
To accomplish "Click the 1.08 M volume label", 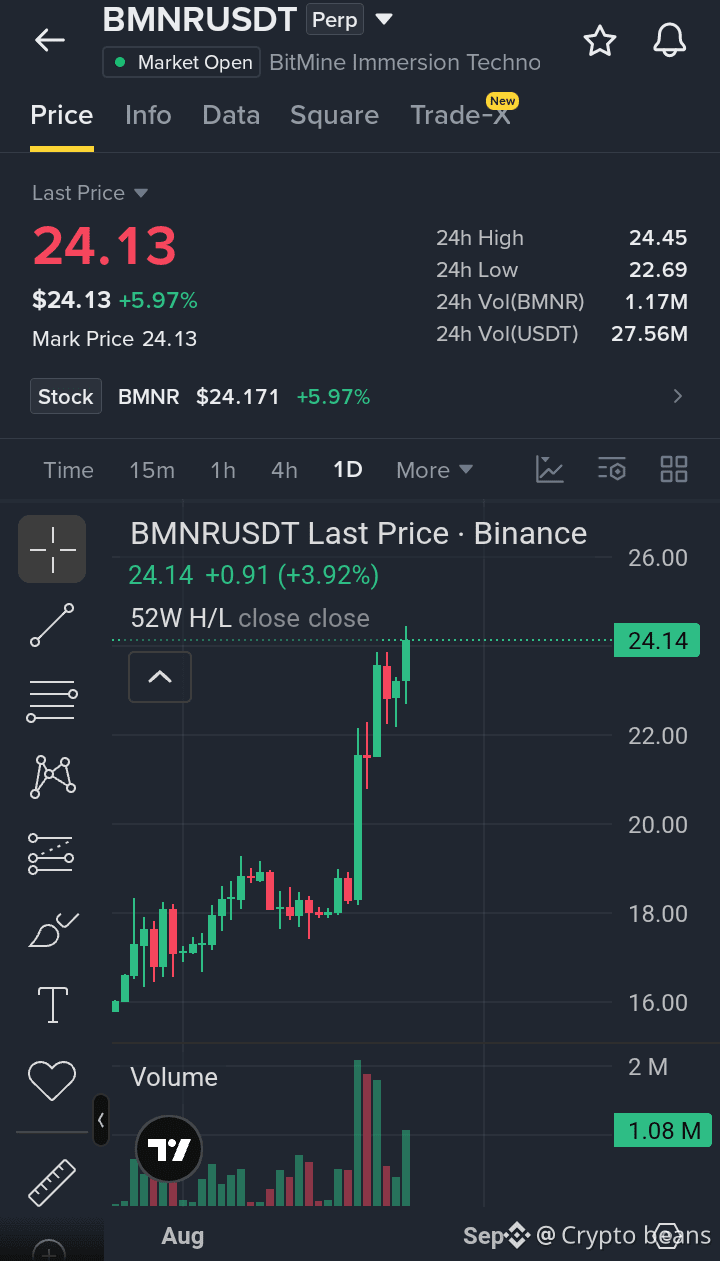I will 663,1131.
